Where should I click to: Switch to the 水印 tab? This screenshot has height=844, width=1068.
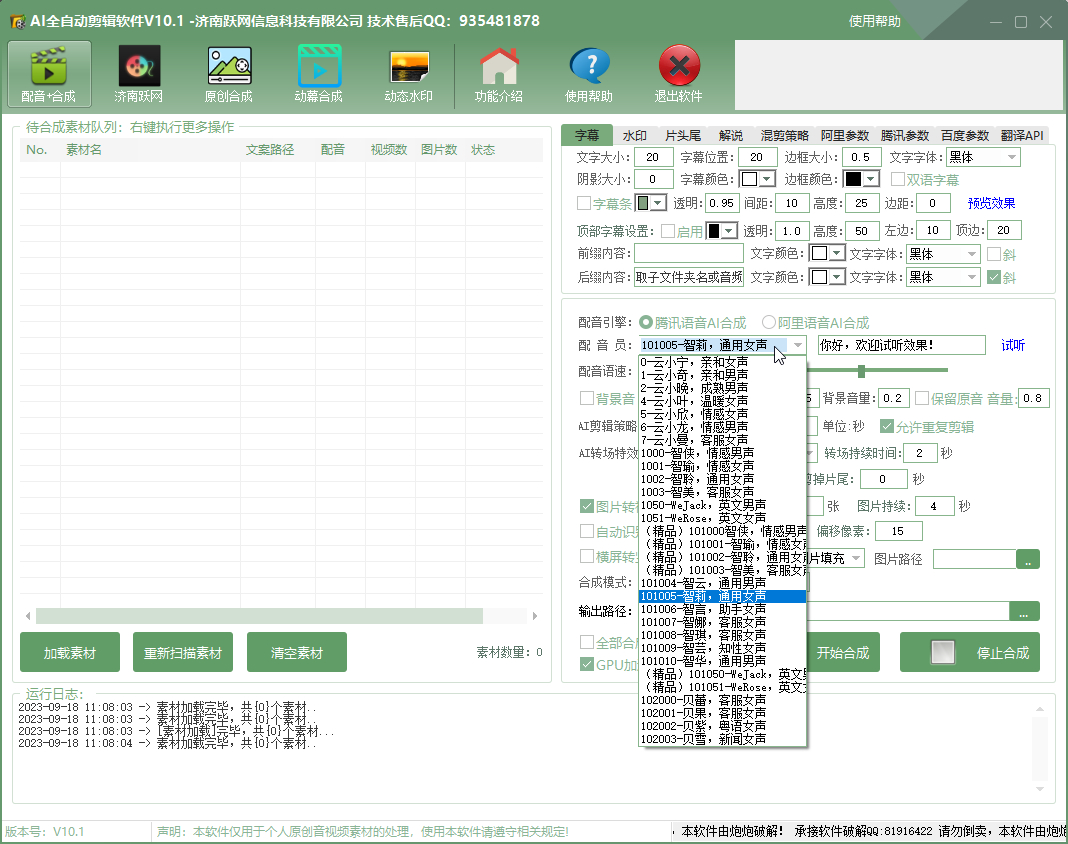pyautogui.click(x=634, y=136)
